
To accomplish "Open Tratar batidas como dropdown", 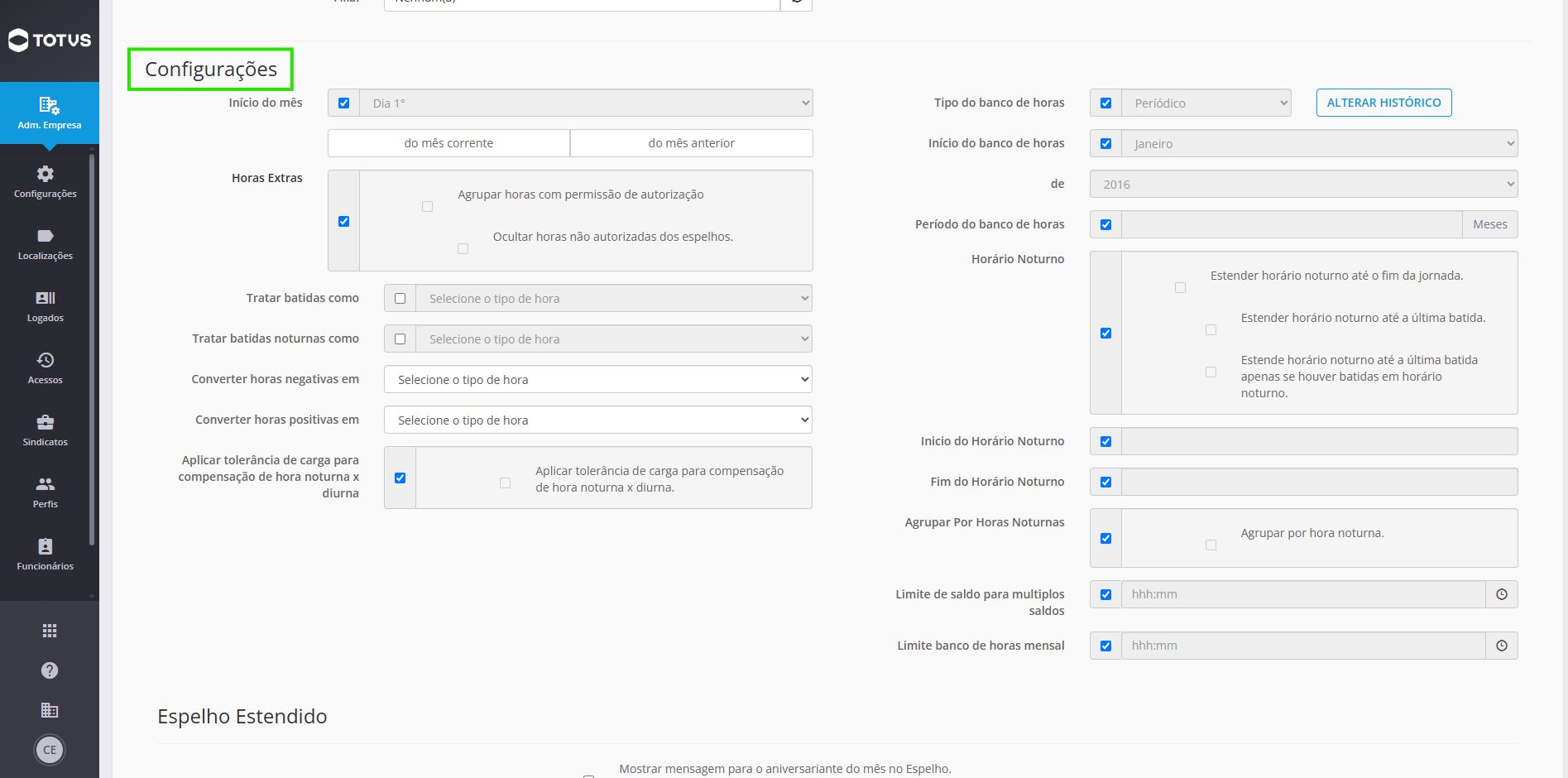I will (x=614, y=299).
